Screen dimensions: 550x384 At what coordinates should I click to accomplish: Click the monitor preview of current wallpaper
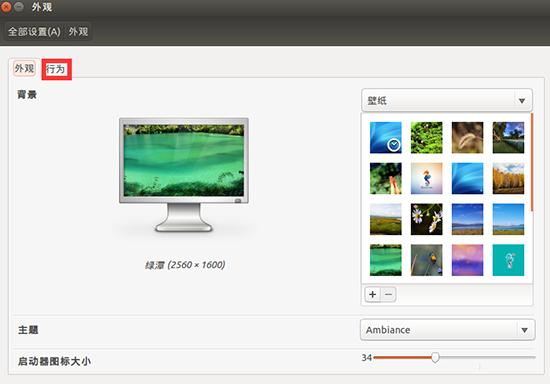coord(184,175)
